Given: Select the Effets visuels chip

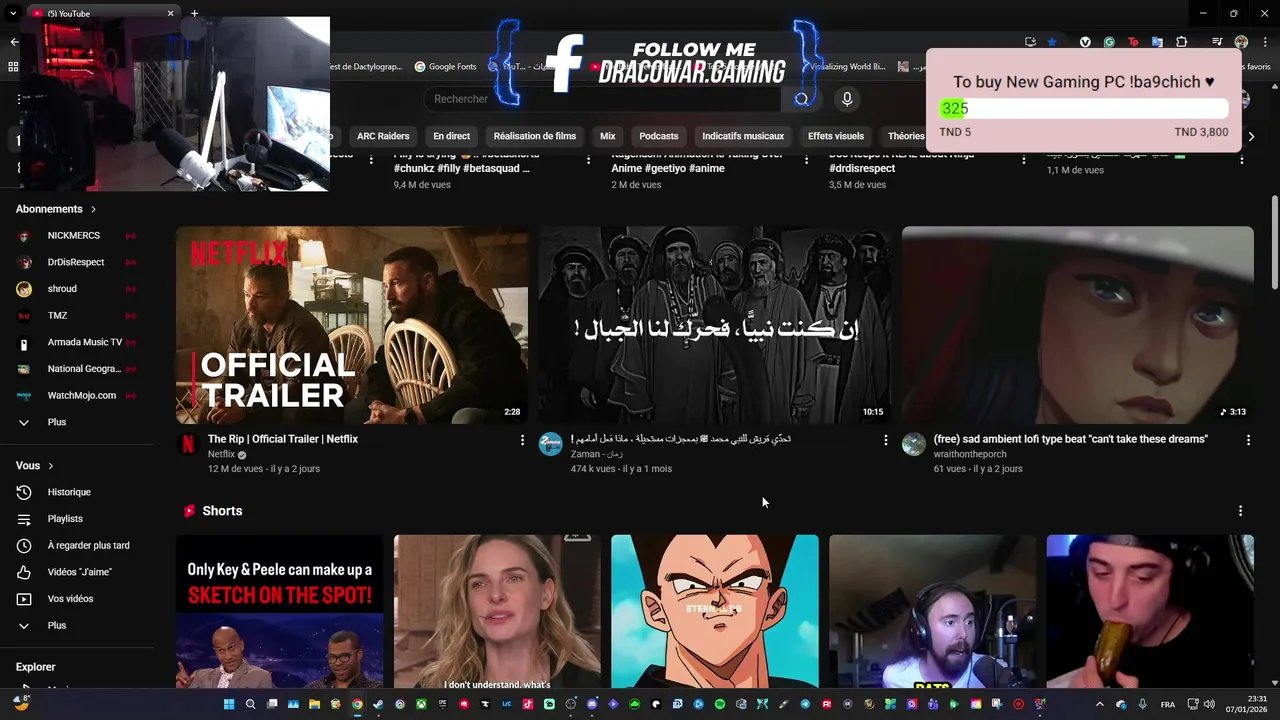Looking at the screenshot, I should point(836,136).
